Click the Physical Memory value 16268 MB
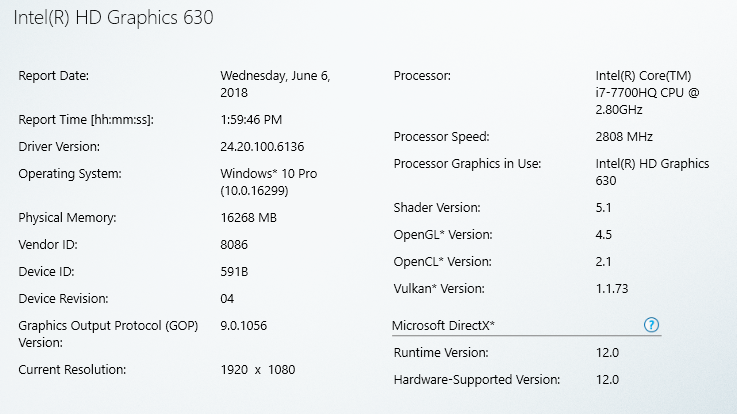Screen dimensions: 737x414 click(x=248, y=218)
